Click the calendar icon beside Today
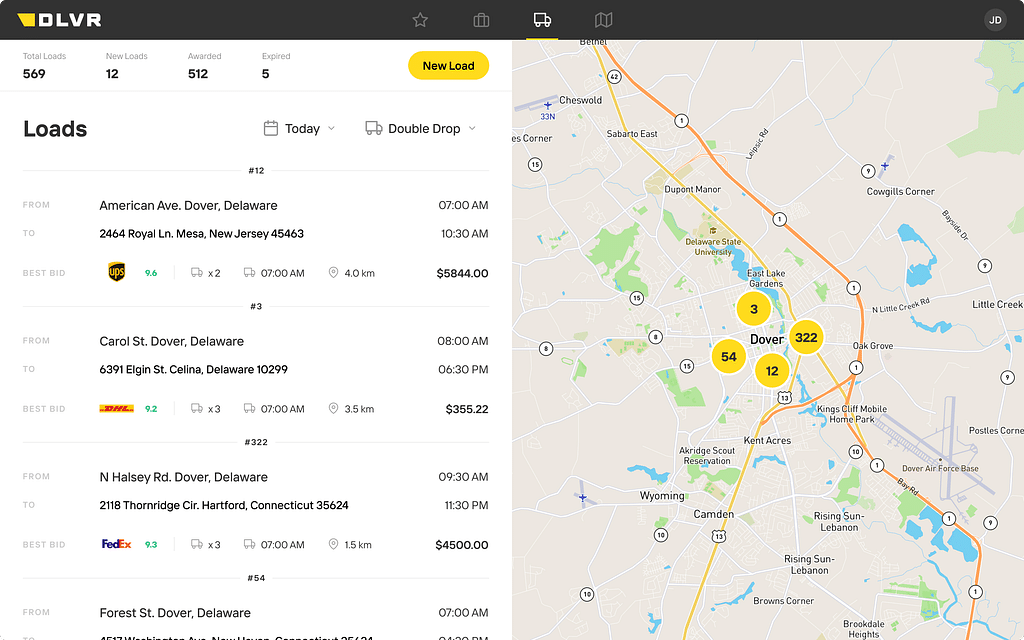 (270, 128)
